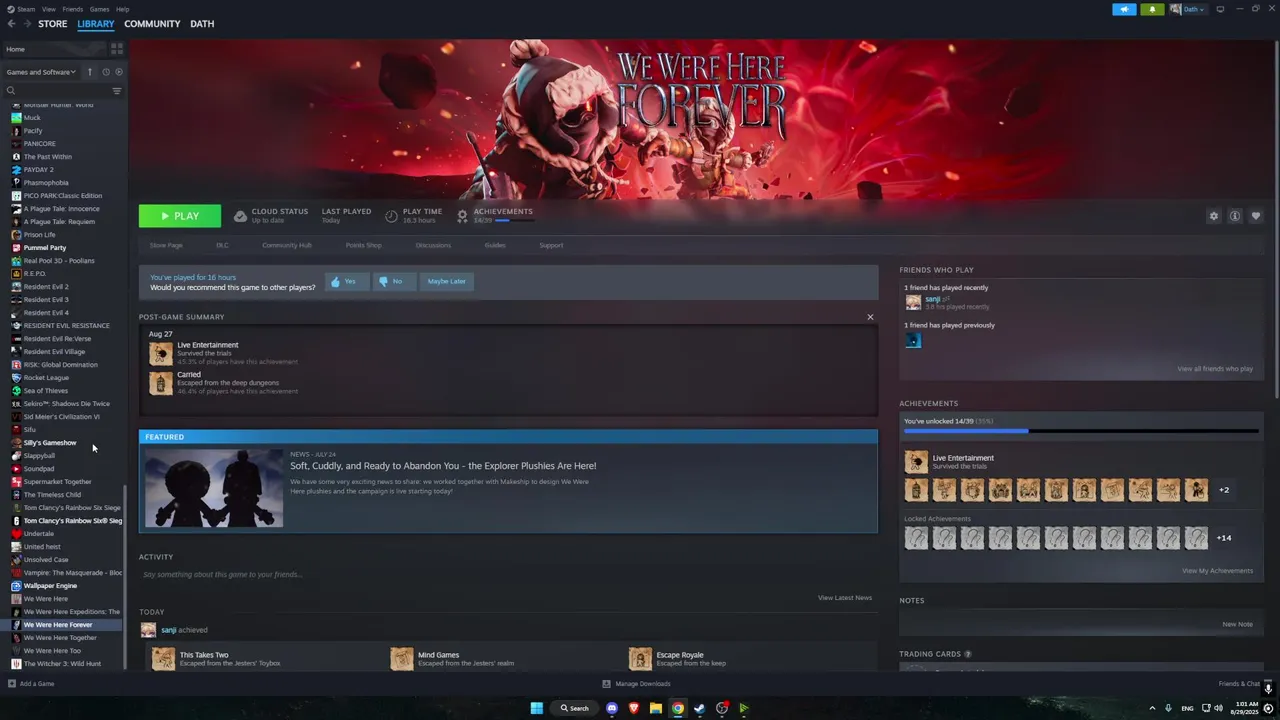Click the Live Entertainment achievement icon in summary
Screen dimensions: 1280x720
(161, 353)
